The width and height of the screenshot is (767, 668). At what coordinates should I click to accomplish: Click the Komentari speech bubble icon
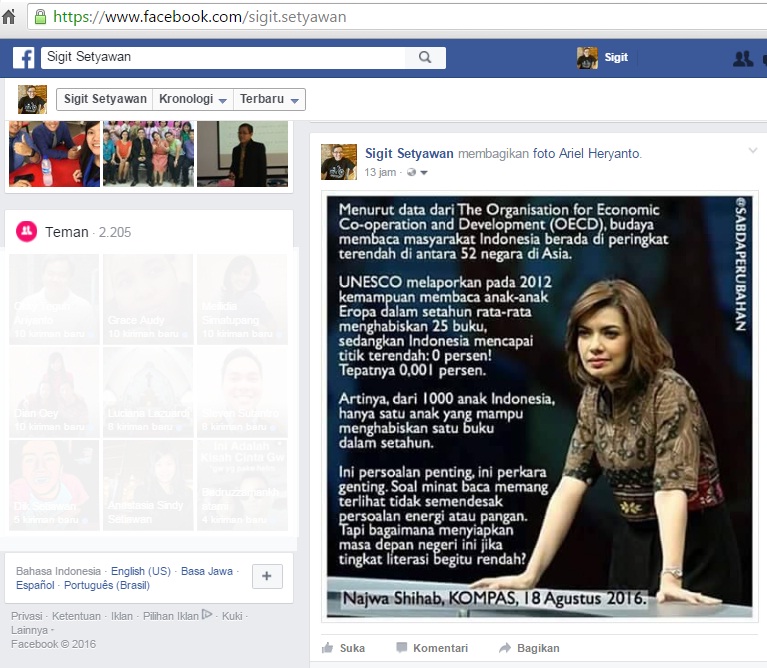click(x=402, y=647)
